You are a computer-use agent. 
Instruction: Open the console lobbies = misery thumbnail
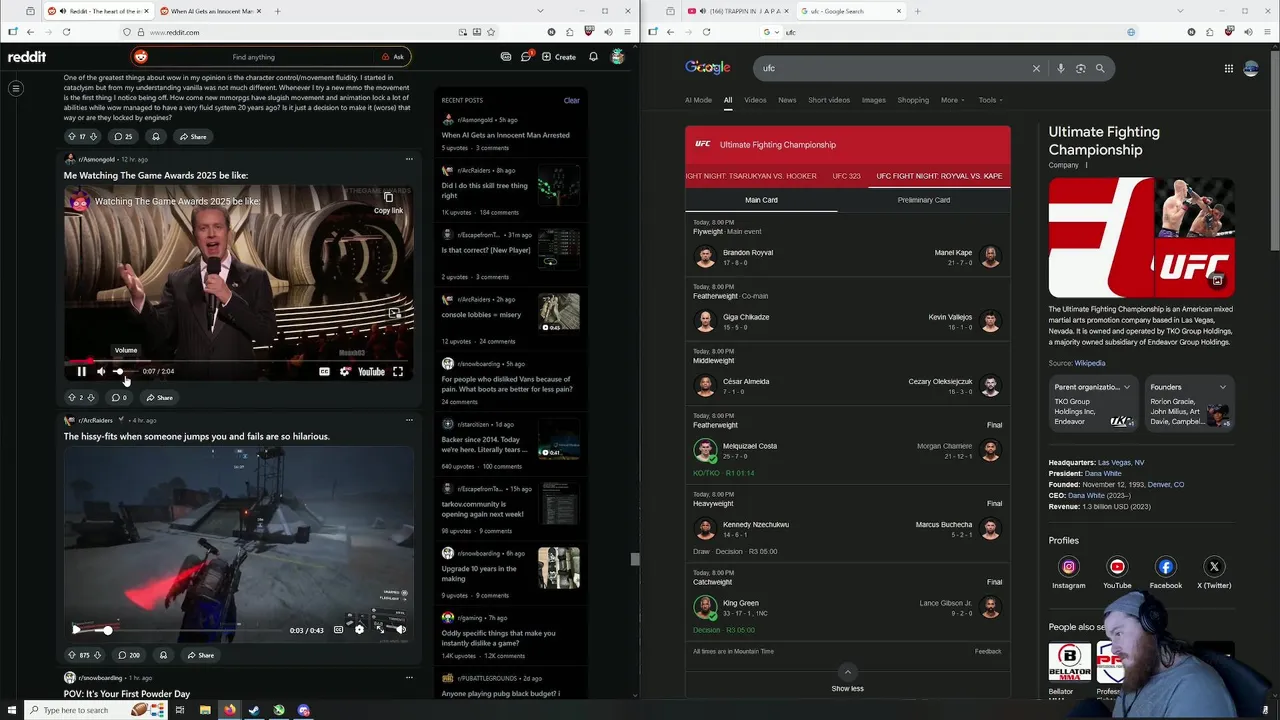coord(559,313)
